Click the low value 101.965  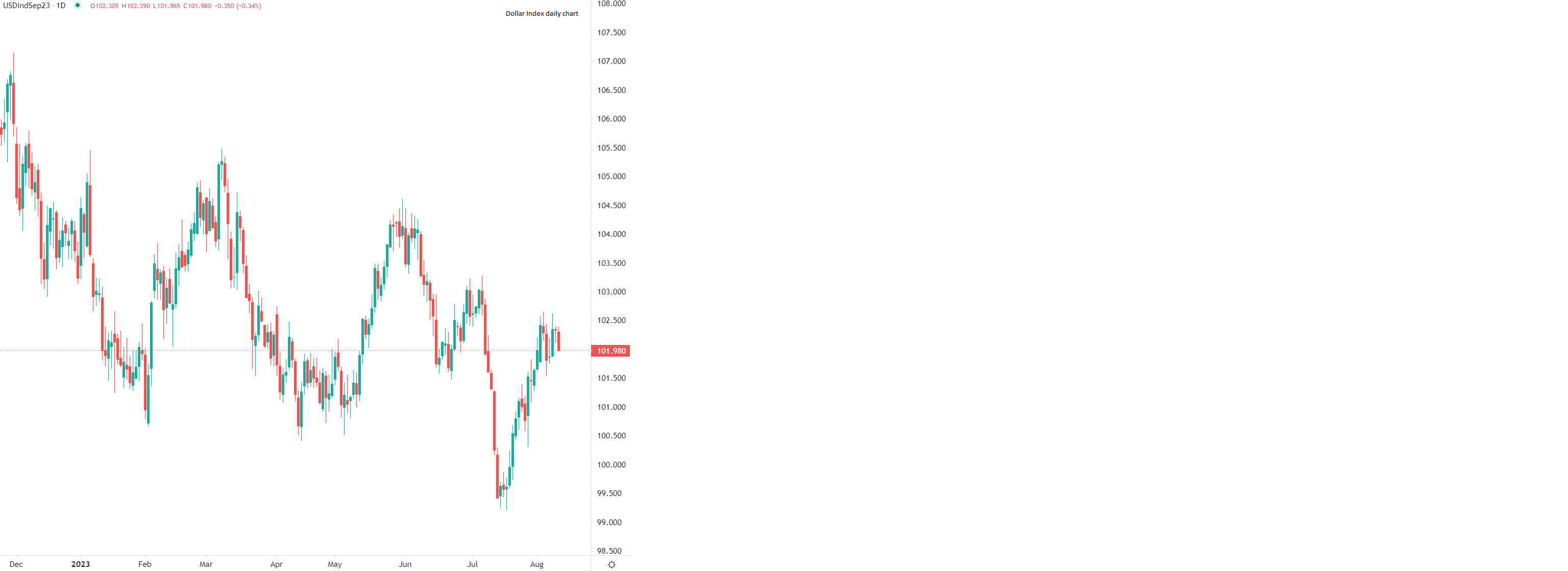[x=167, y=6]
